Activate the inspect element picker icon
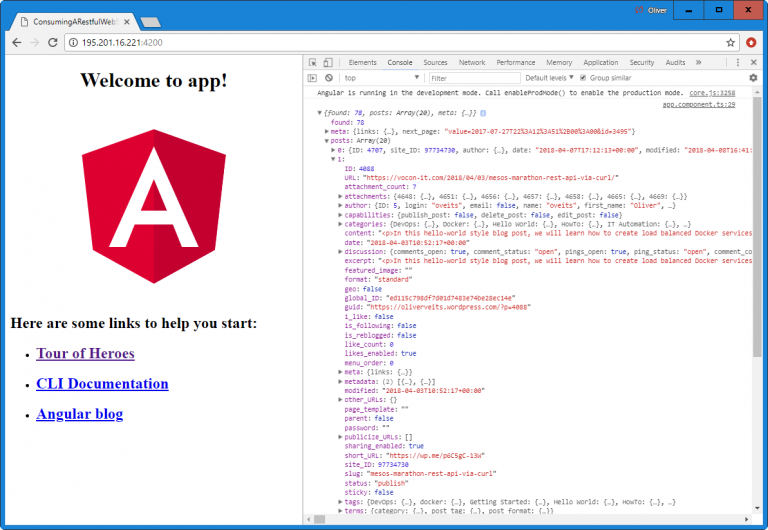Screen dimensions: 768x530 coord(313,62)
